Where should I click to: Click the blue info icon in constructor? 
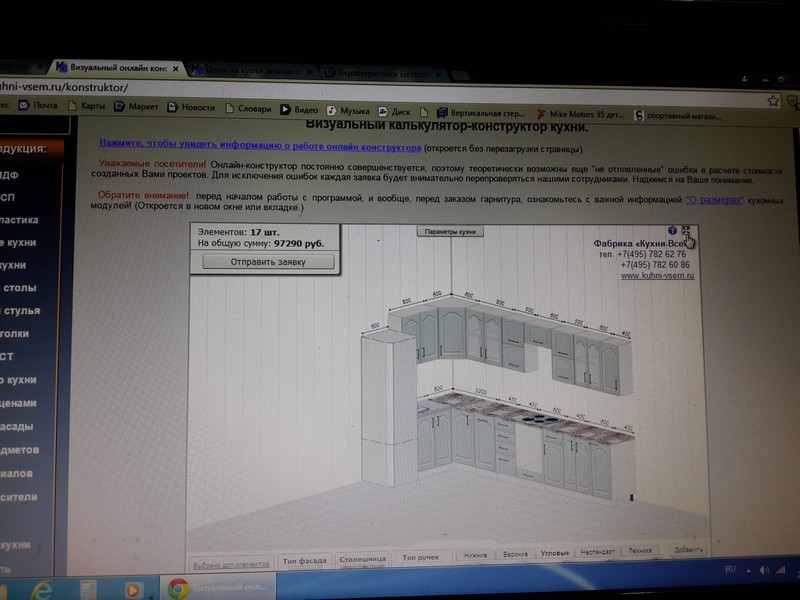(x=672, y=231)
